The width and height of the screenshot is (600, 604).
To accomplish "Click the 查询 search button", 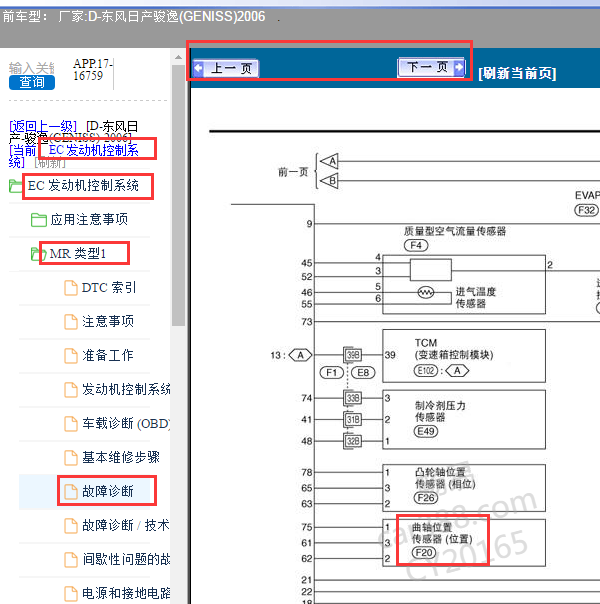I will (32, 82).
